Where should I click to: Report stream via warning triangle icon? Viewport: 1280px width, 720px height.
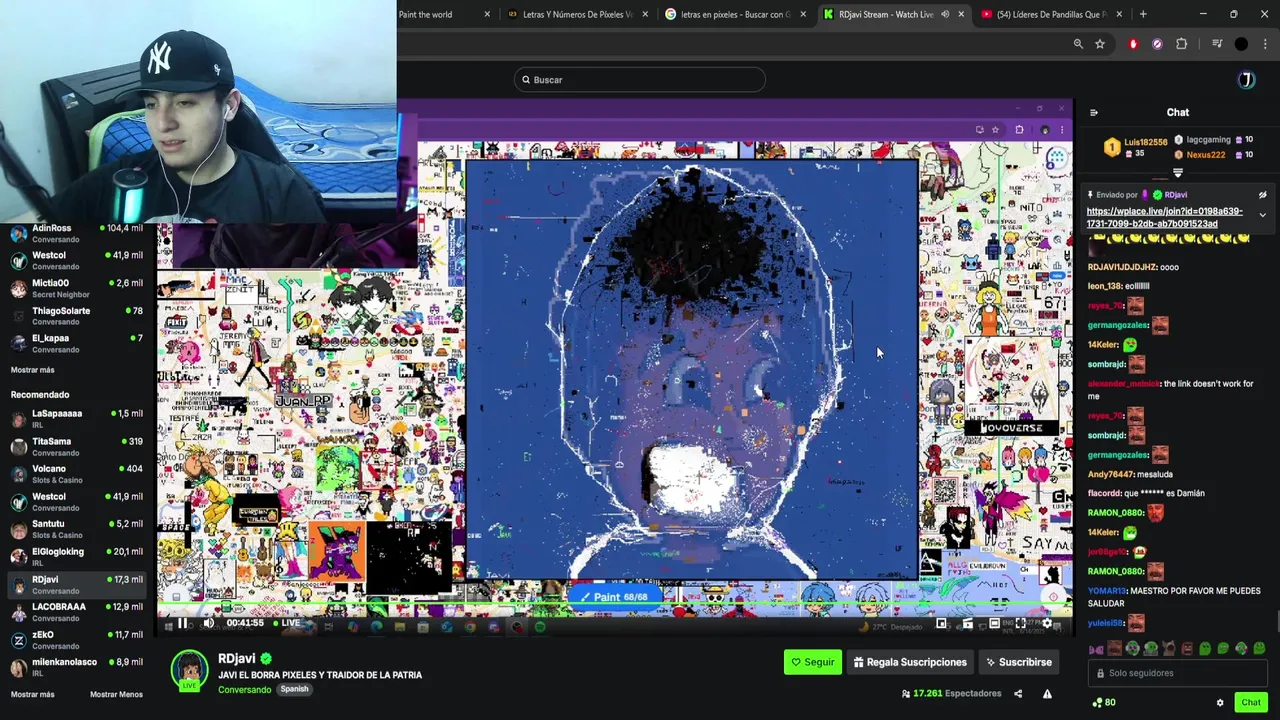(x=1047, y=693)
